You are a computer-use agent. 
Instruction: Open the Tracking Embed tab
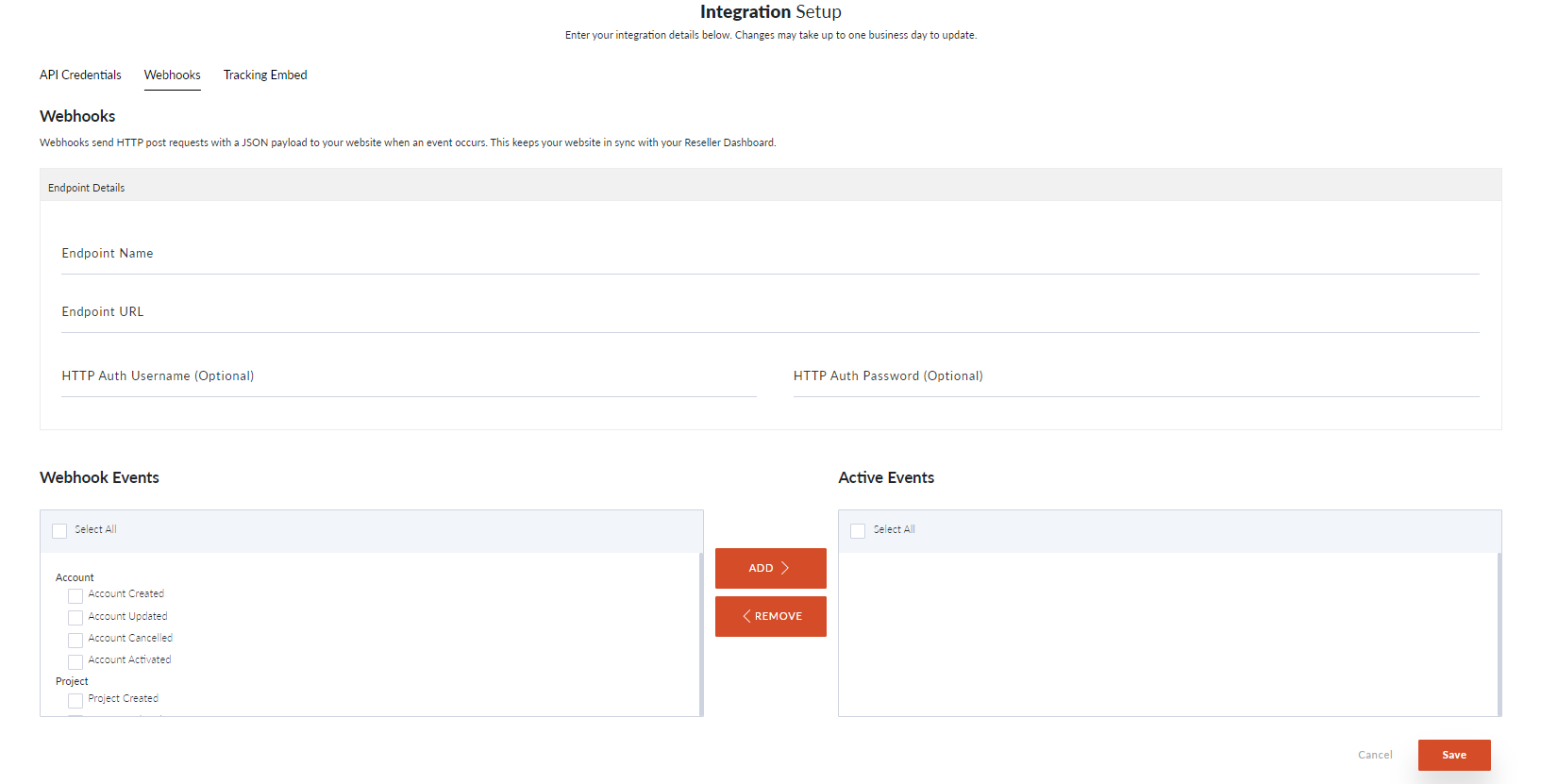click(x=265, y=75)
